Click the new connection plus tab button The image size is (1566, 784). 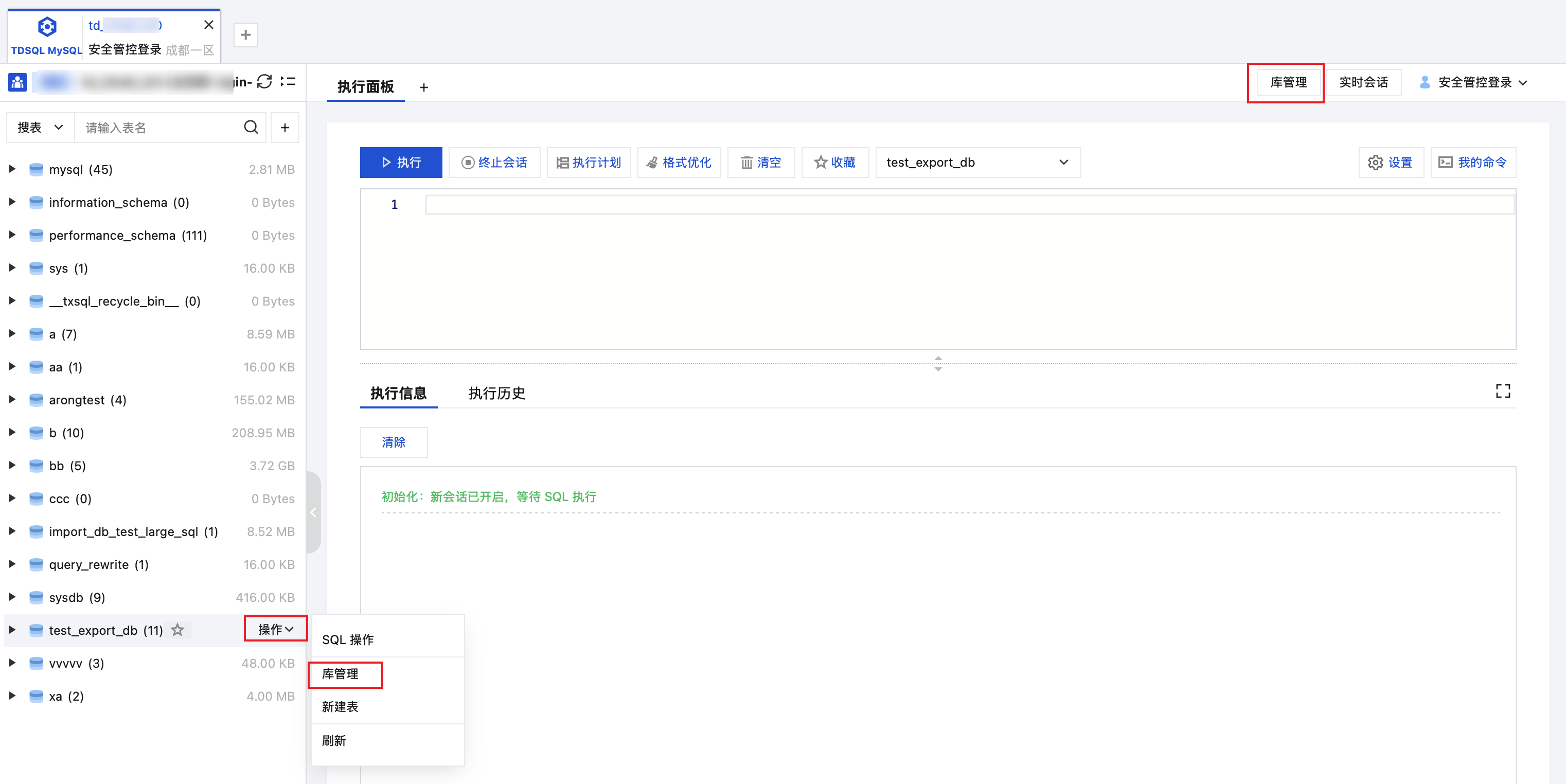point(245,35)
